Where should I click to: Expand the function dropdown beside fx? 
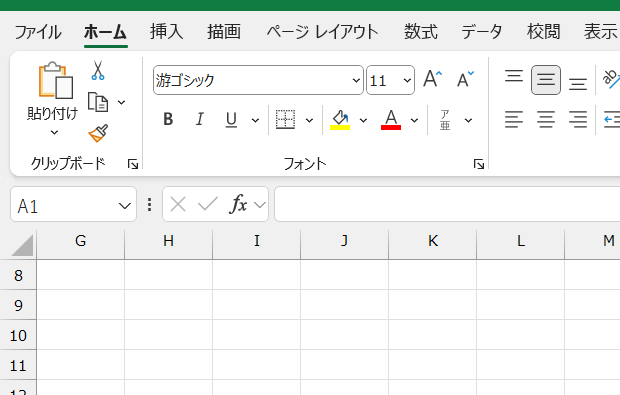pyautogui.click(x=260, y=205)
